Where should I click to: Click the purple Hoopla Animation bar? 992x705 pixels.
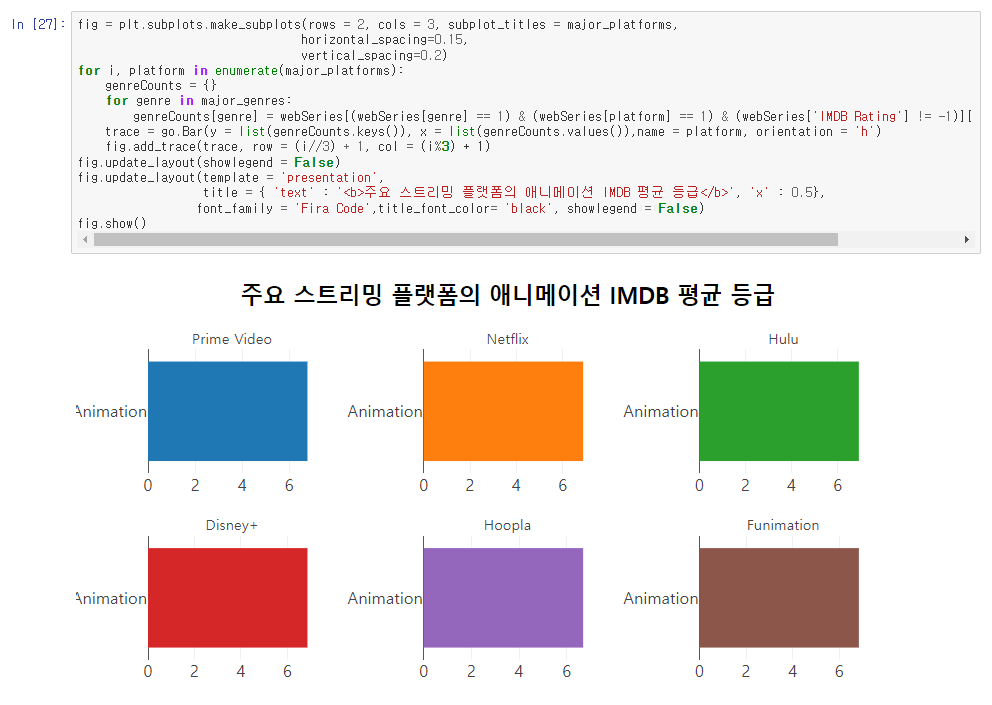[x=503, y=597]
